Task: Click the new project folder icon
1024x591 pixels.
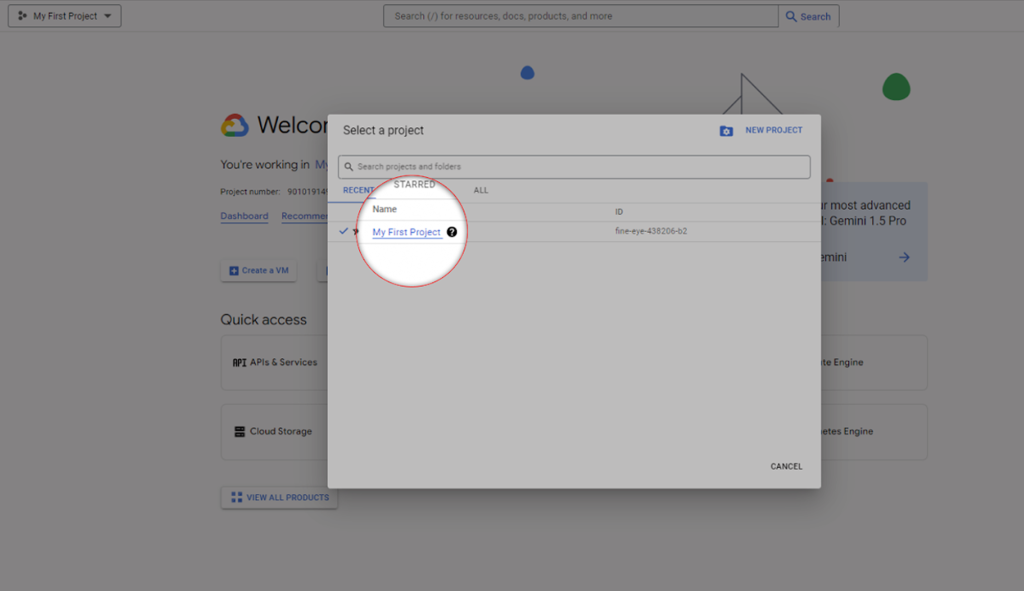Action: coord(726,131)
